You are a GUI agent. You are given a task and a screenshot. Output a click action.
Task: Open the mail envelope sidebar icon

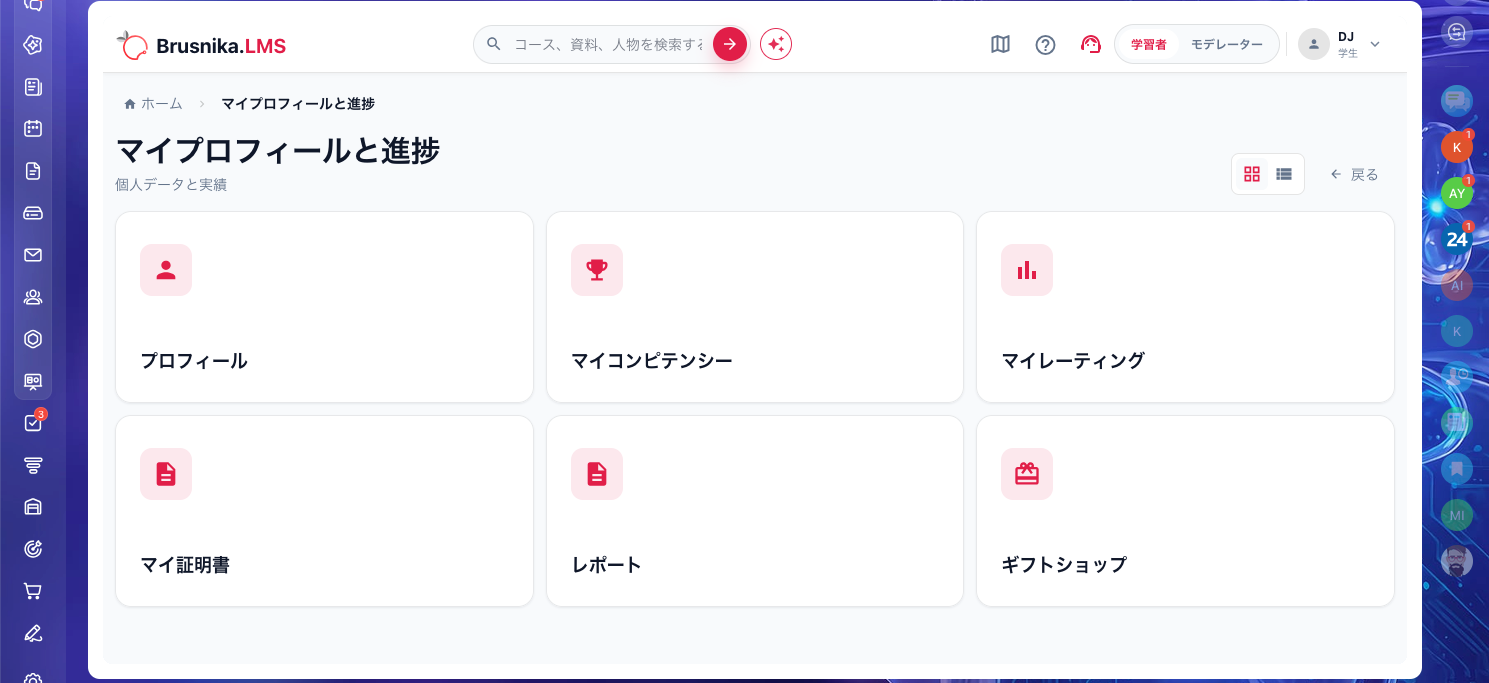click(33, 255)
